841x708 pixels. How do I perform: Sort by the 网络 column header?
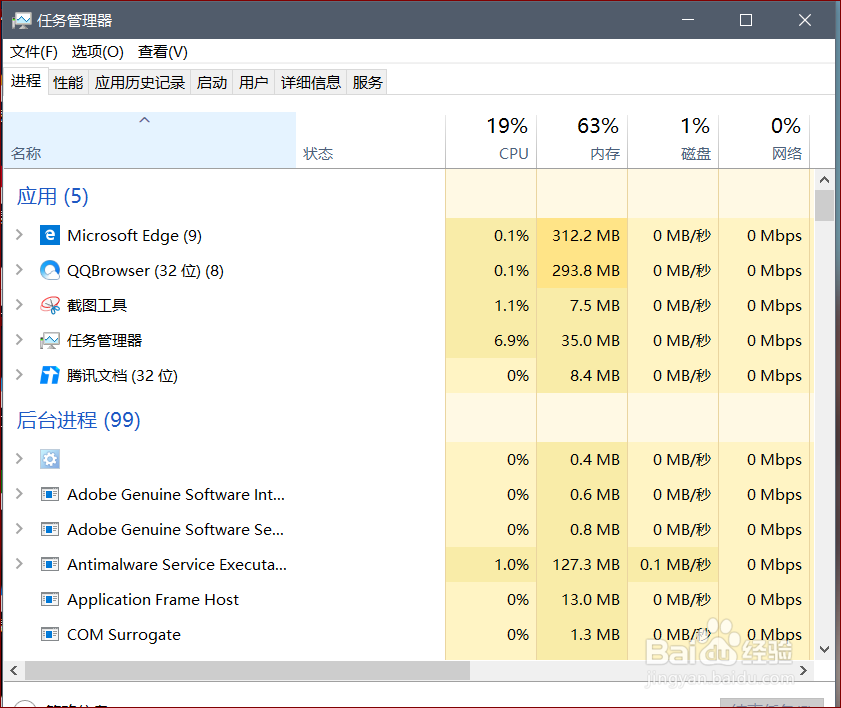pyautogui.click(x=764, y=140)
